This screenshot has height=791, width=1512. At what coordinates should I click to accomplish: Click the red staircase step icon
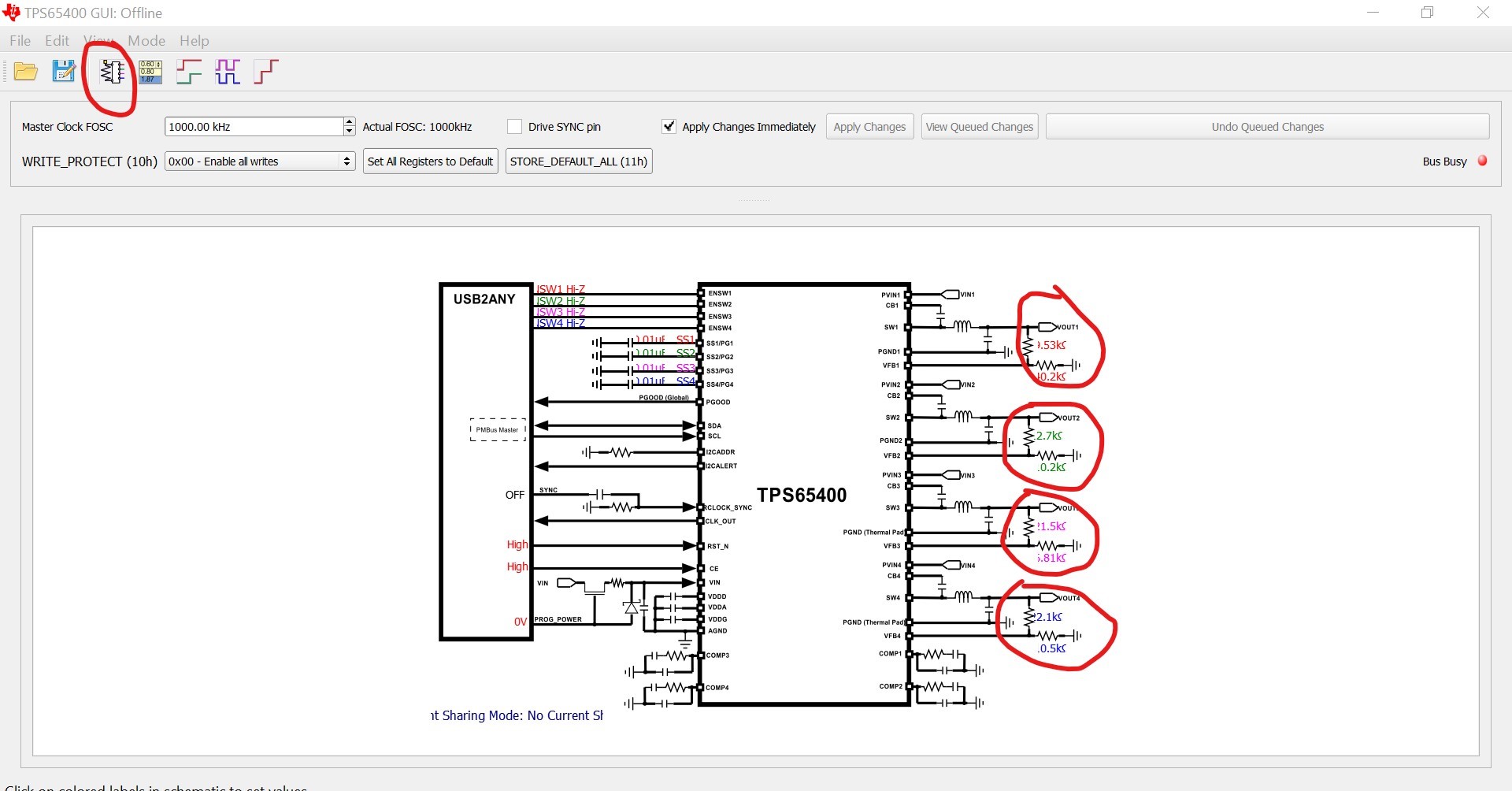[x=266, y=72]
